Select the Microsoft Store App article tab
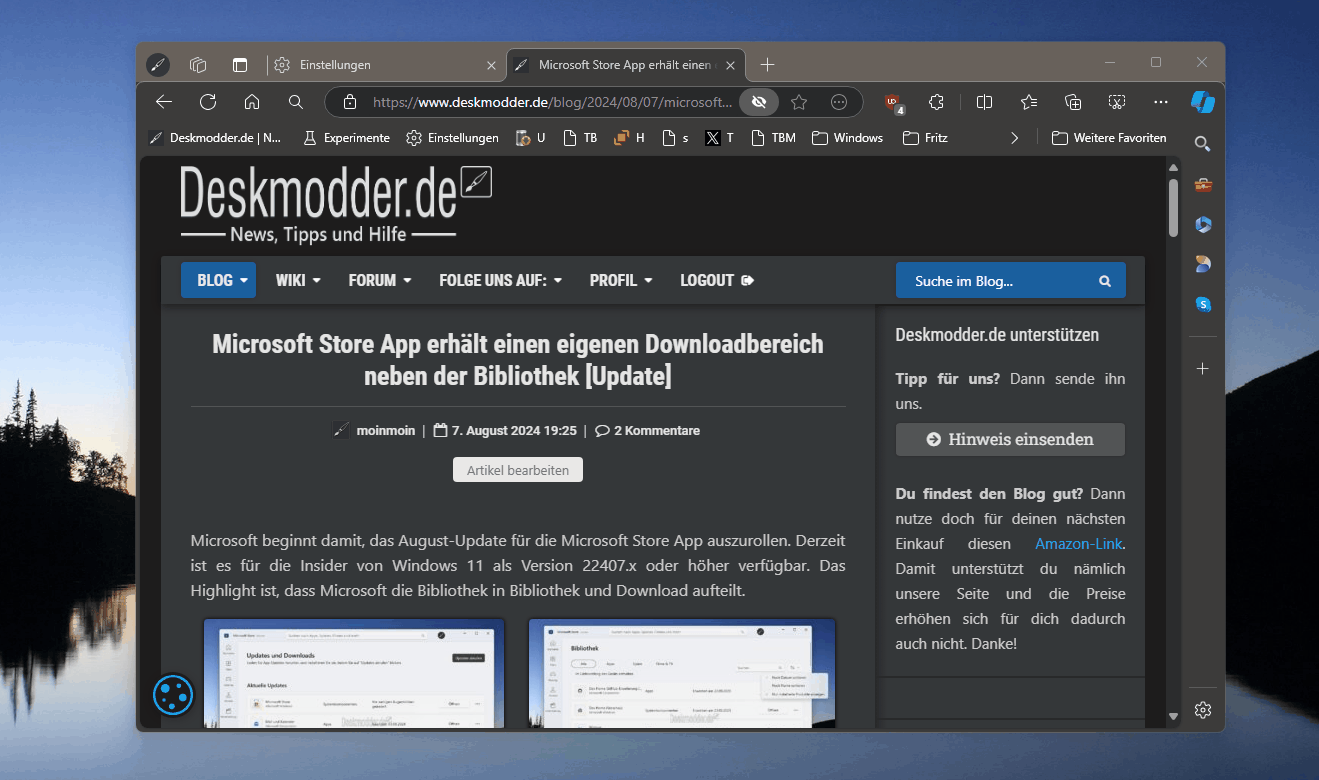The height and width of the screenshot is (780, 1319). [x=626, y=65]
